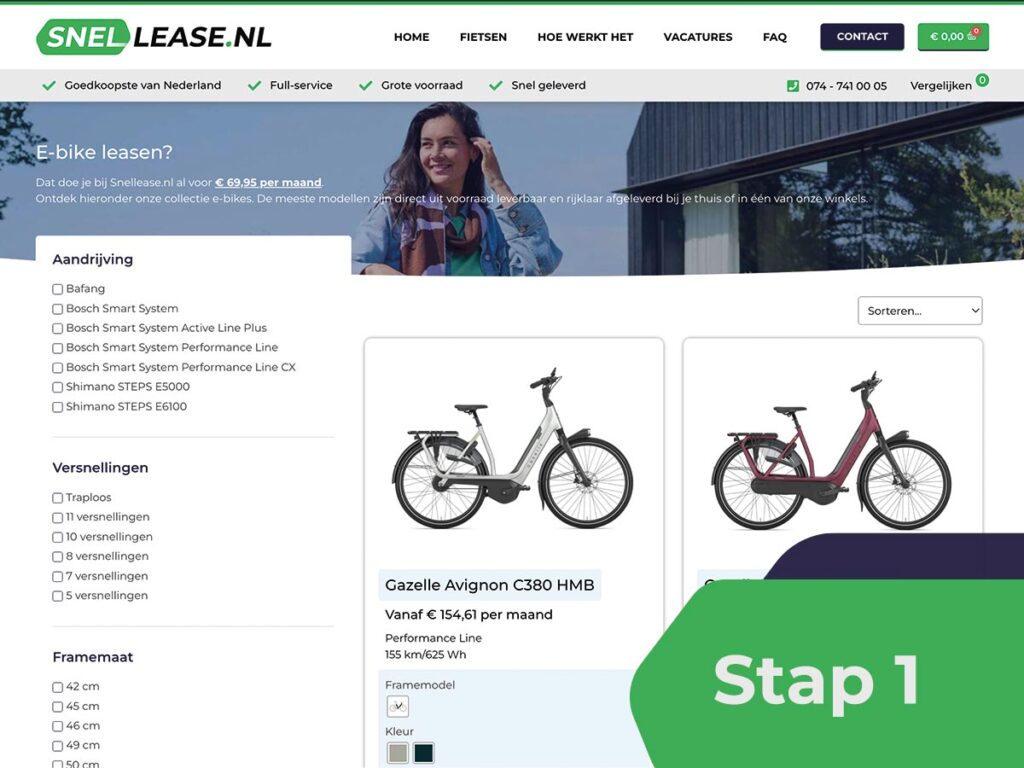
Task: Check the 8 versnellingen filter
Action: tap(57, 556)
